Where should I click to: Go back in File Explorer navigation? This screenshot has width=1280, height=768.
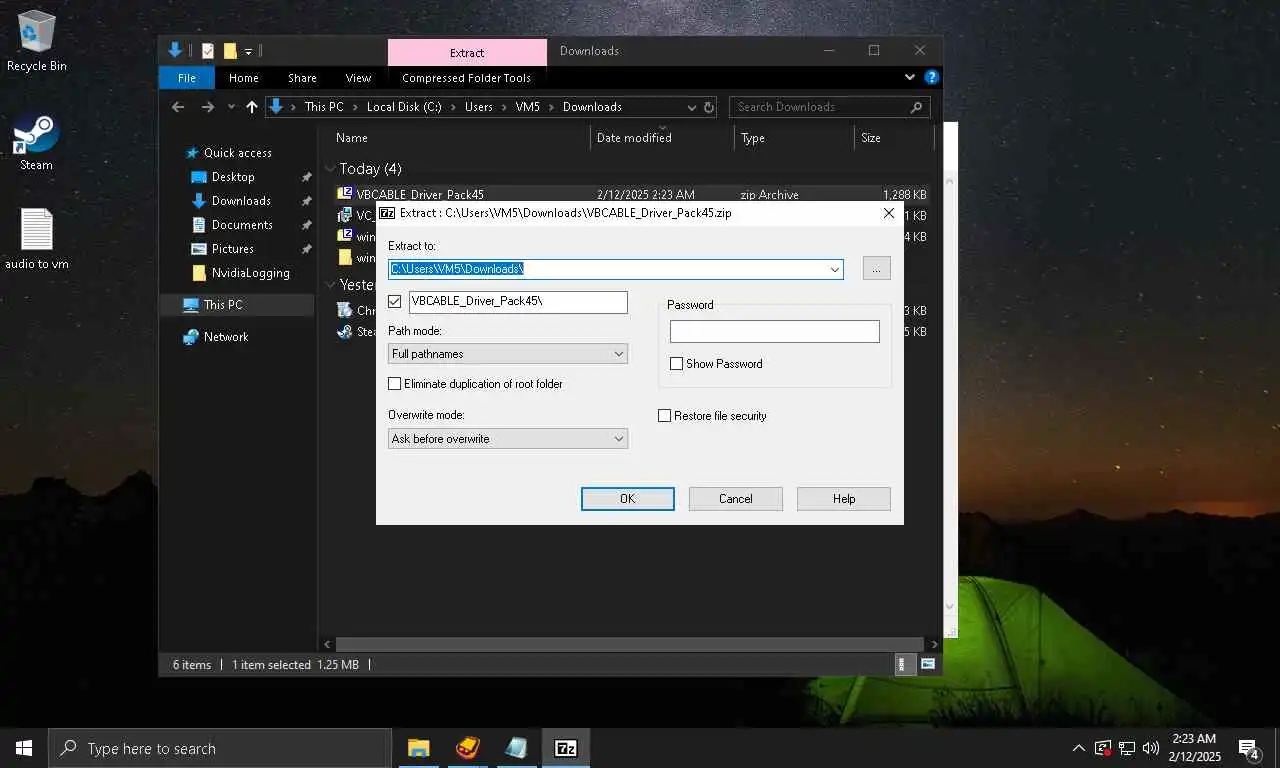178,107
